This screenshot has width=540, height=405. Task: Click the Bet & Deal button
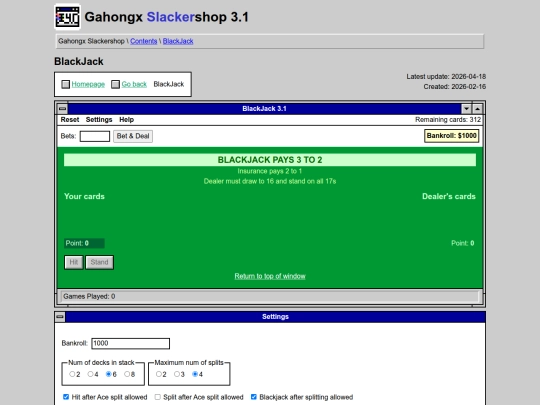point(133,136)
